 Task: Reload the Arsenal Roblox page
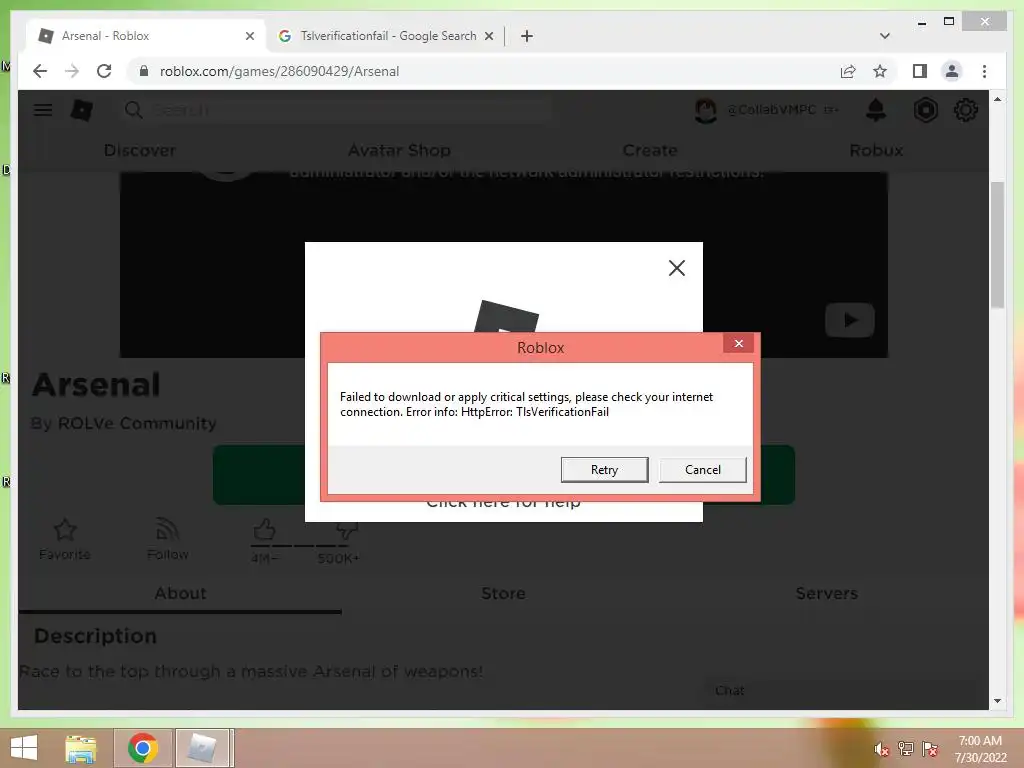[104, 71]
